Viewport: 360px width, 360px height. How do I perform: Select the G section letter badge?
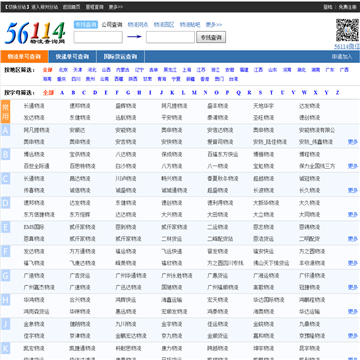pos(5,276)
